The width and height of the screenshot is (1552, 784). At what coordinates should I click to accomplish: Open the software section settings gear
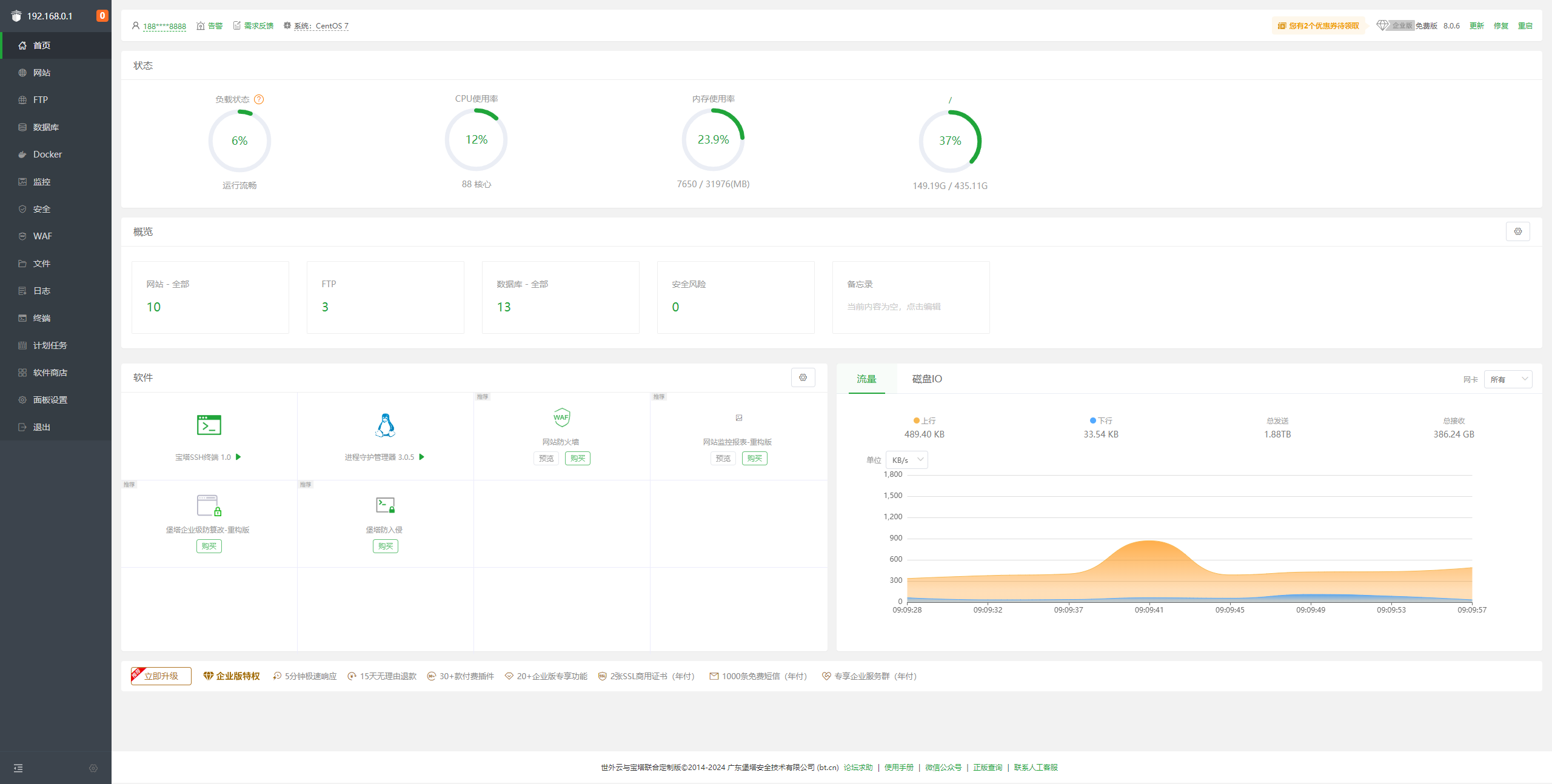(x=803, y=377)
